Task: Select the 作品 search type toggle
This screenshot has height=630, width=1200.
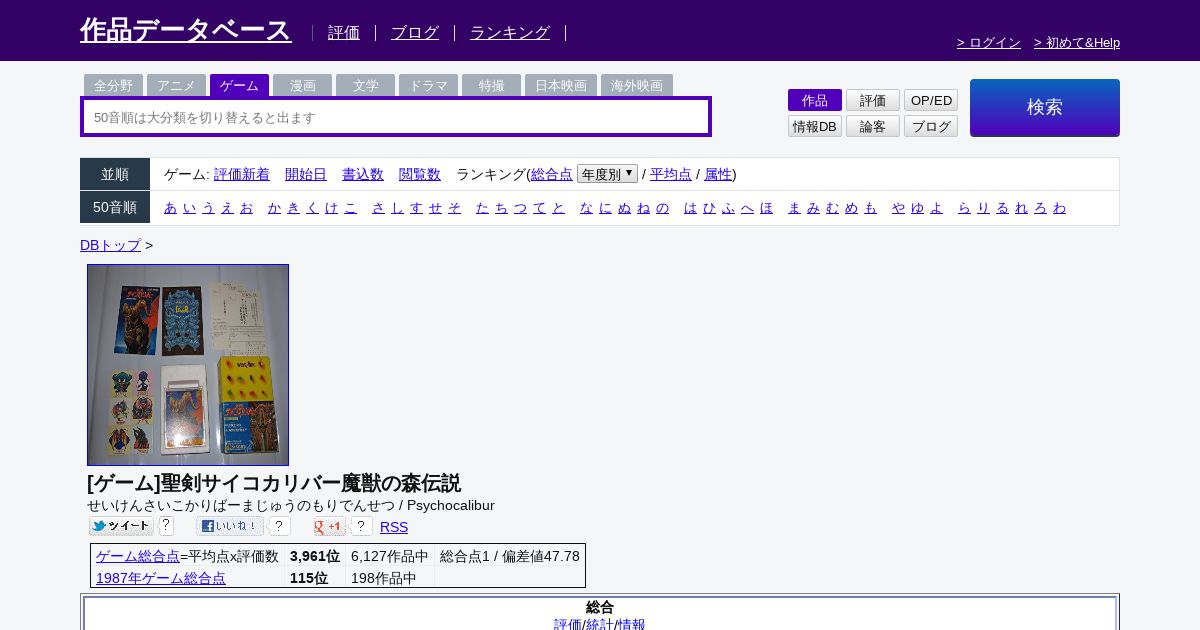Action: pyautogui.click(x=815, y=100)
